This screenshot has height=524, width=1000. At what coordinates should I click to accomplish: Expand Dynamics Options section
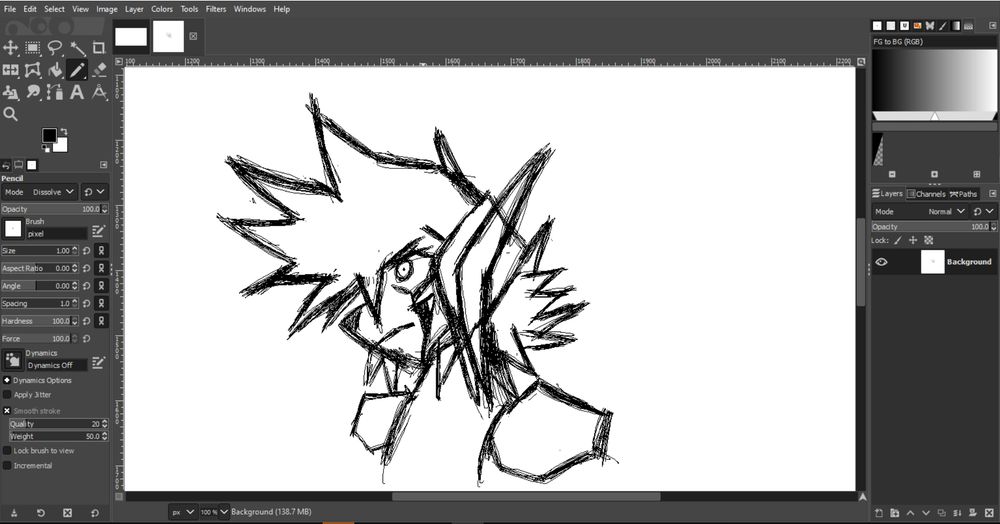pos(7,380)
